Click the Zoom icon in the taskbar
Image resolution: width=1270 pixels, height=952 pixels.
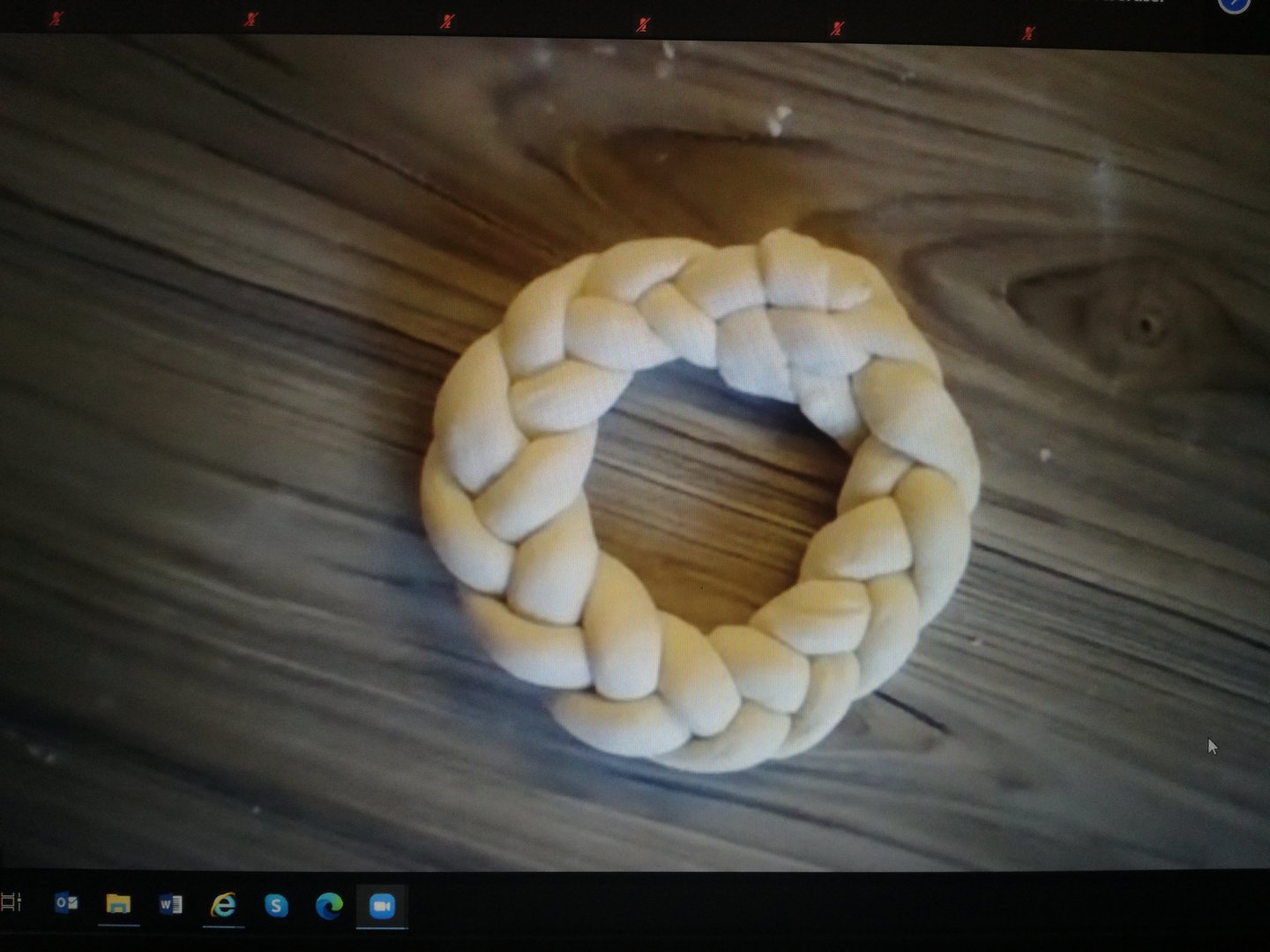(382, 906)
